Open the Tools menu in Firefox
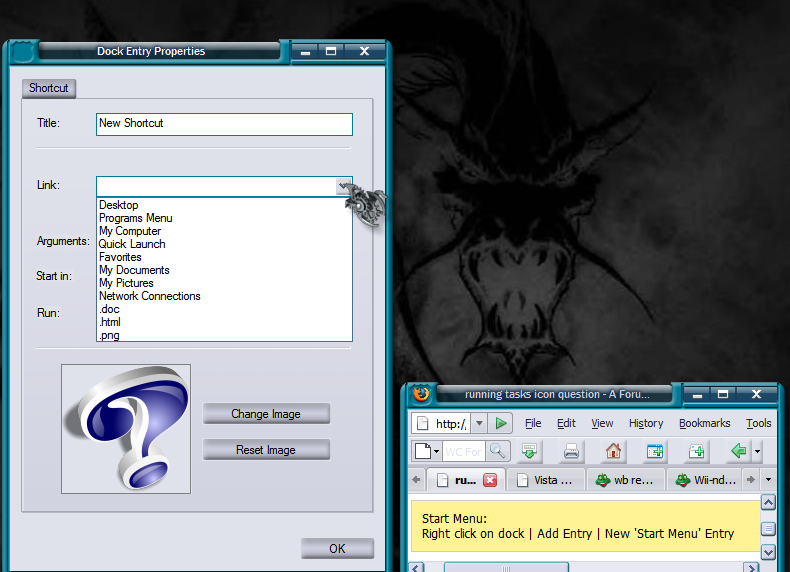The width and height of the screenshot is (790, 572). pos(759,423)
